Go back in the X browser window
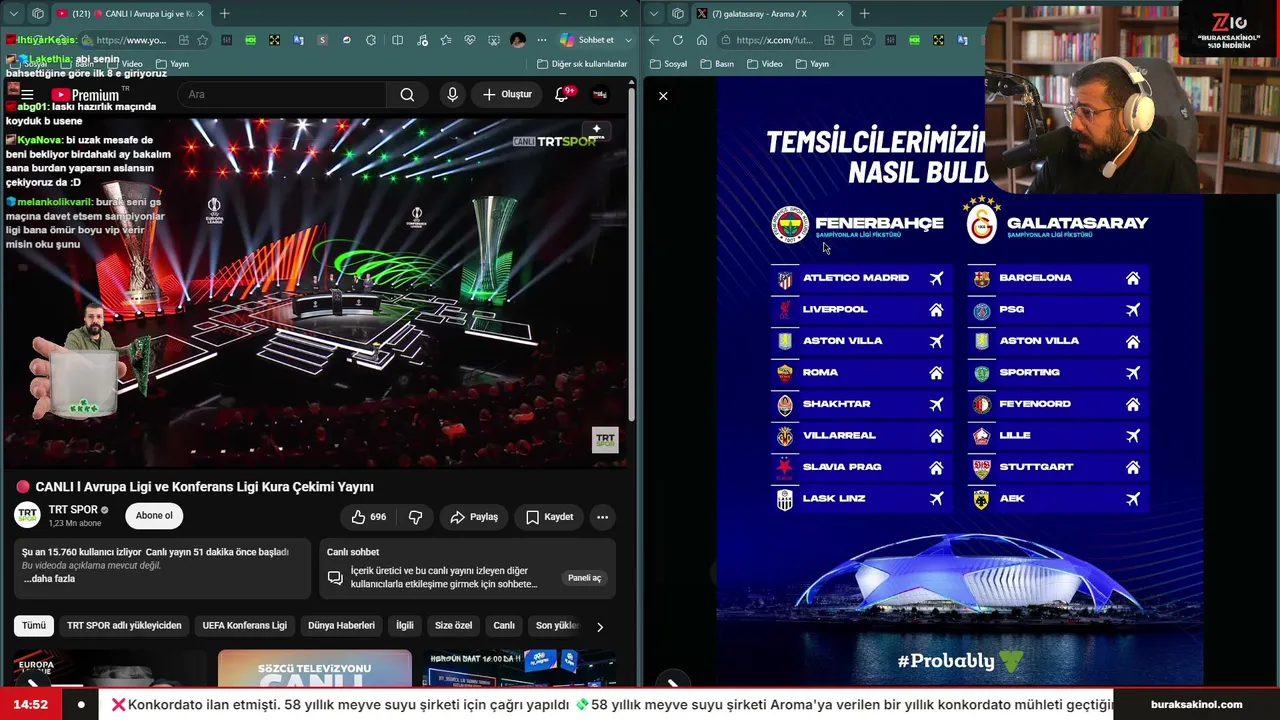 pos(654,40)
